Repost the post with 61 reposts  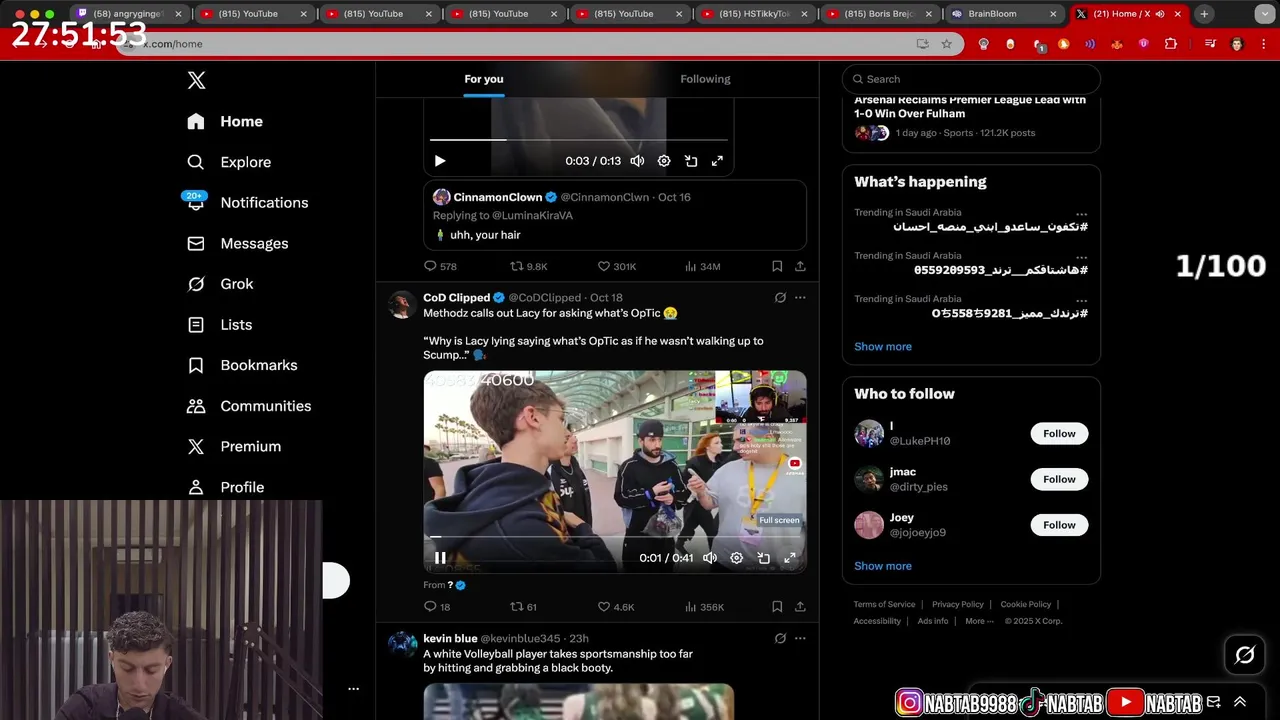pos(524,607)
